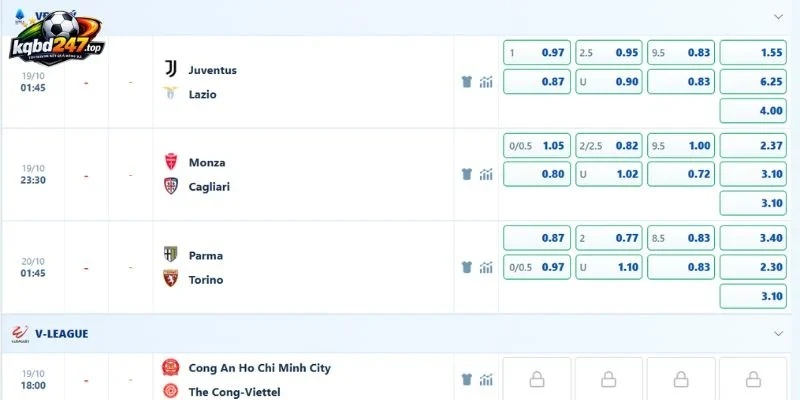Open the Torino team name link
This screenshot has height=400, width=800.
(206, 280)
